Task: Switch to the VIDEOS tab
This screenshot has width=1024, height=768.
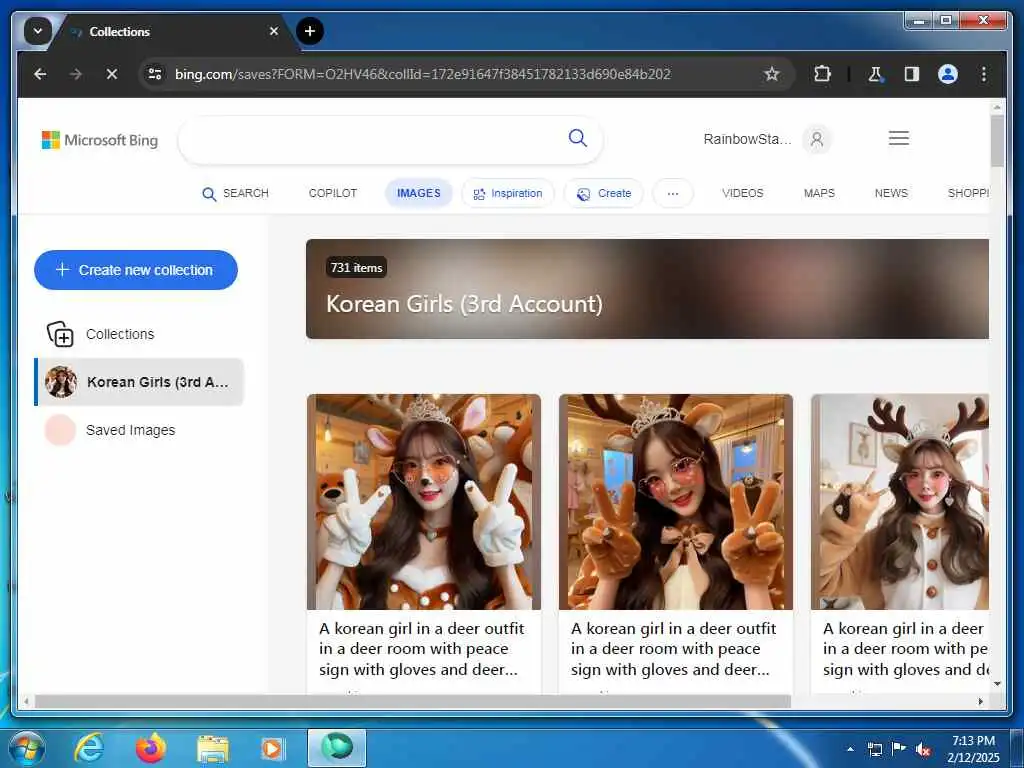Action: tap(743, 193)
